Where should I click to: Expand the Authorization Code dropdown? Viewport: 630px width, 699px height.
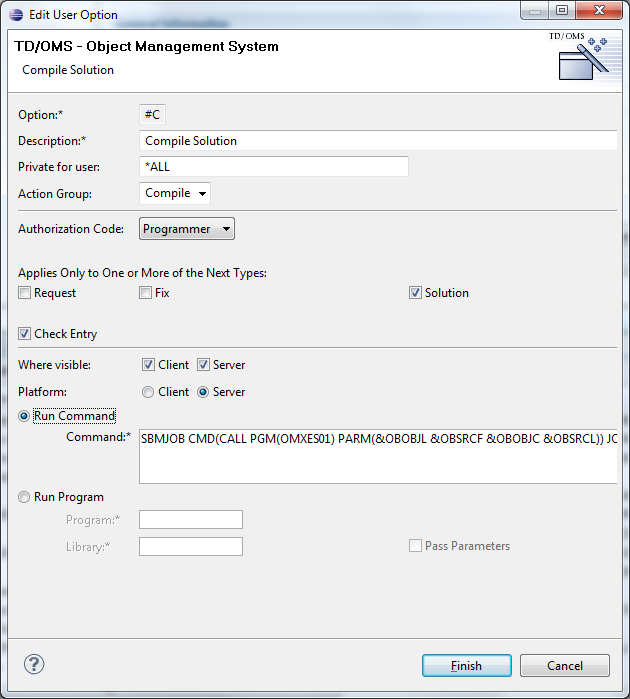click(x=187, y=229)
